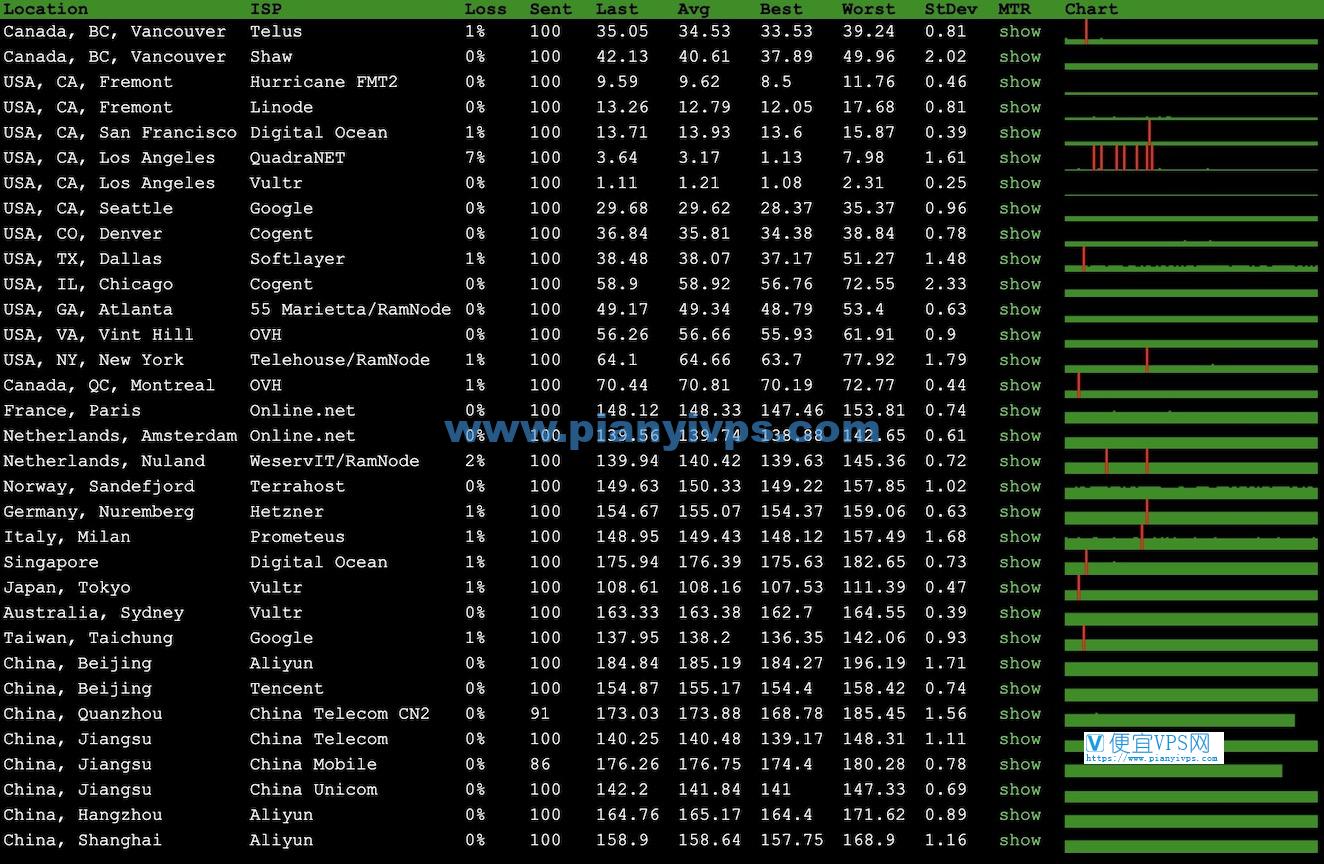Screen dimensions: 1324x864
Task: Click 'show' in Google Seattle row
Action: (1020, 208)
